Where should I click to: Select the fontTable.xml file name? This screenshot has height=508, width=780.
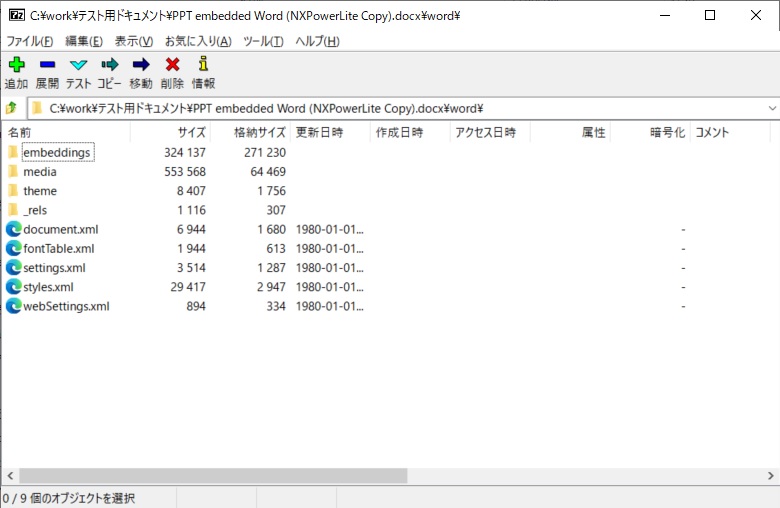tap(59, 248)
